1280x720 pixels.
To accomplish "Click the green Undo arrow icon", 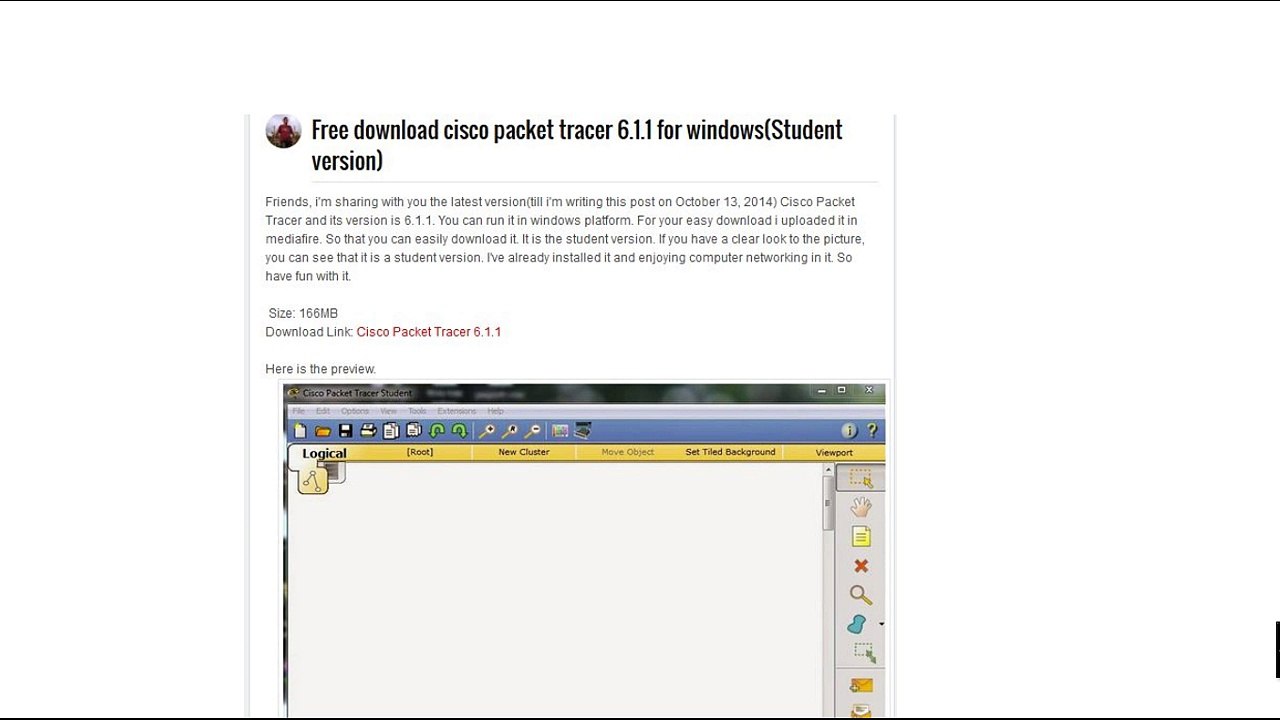I will click(x=437, y=431).
